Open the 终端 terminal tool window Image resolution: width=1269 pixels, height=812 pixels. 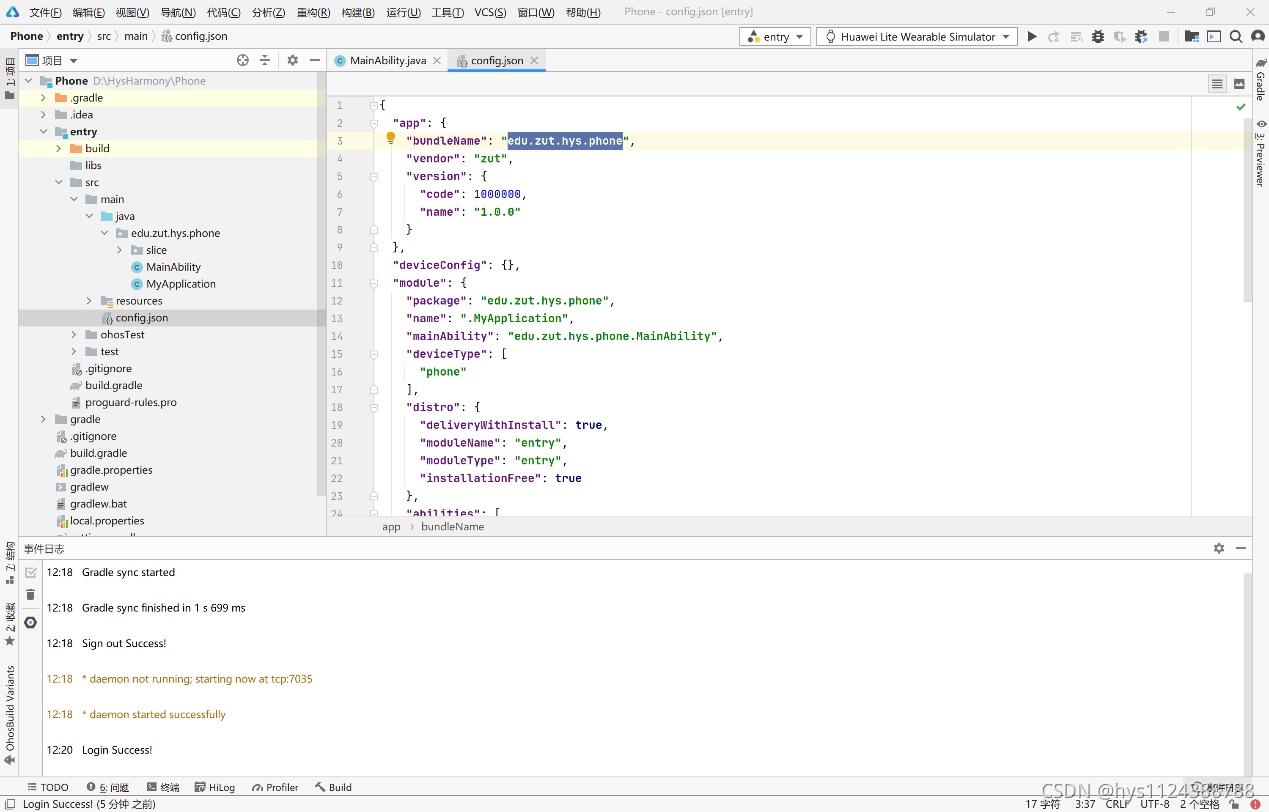coord(163,787)
